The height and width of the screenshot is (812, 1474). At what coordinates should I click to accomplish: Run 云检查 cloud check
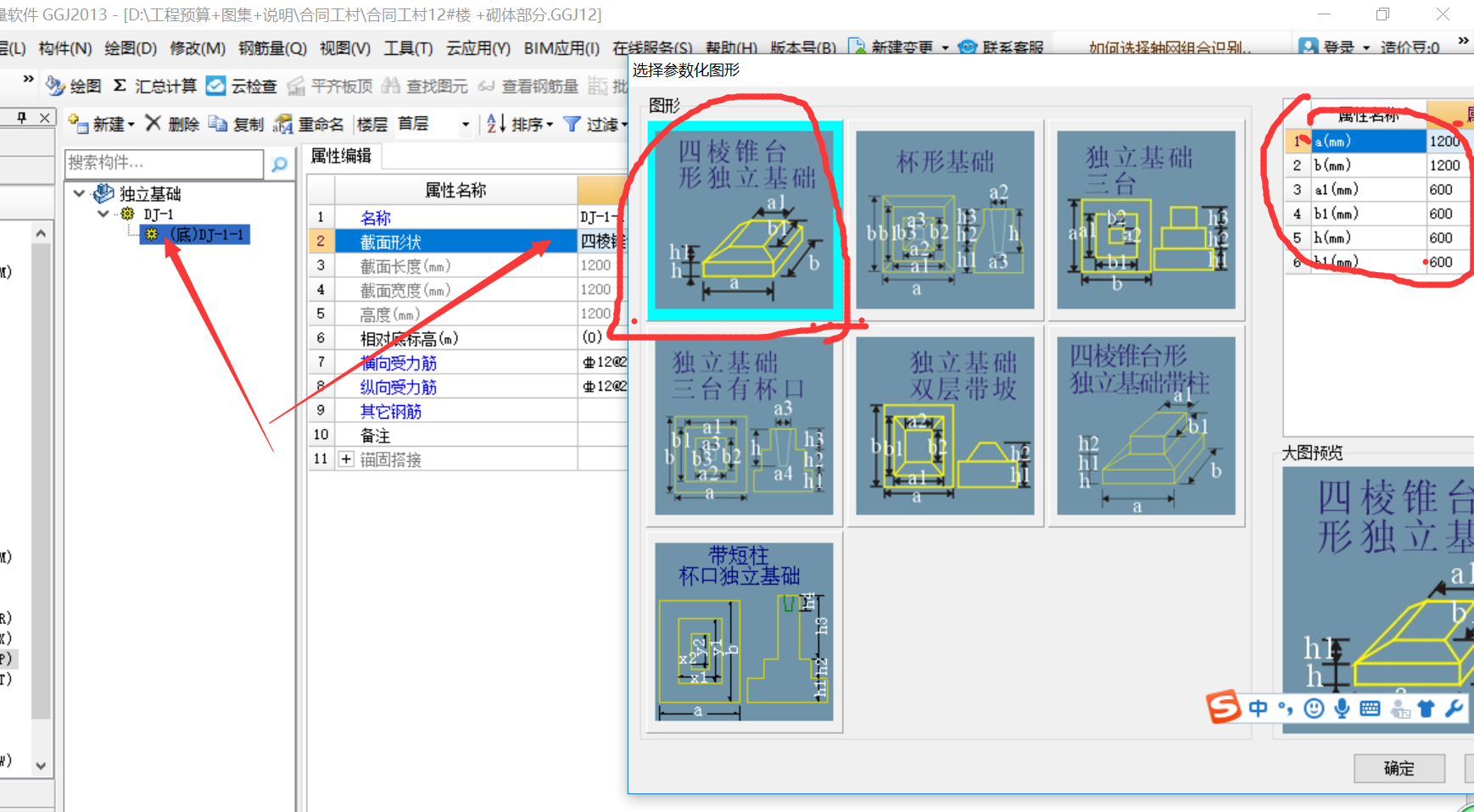tap(242, 86)
